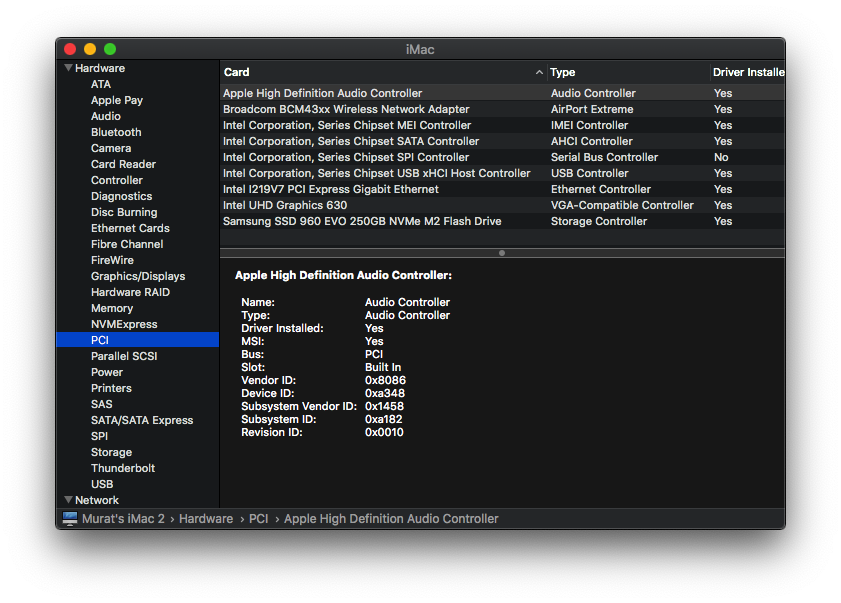
Task: Select Samsung SSD 960 EVO NVMe row
Action: (x=502, y=221)
